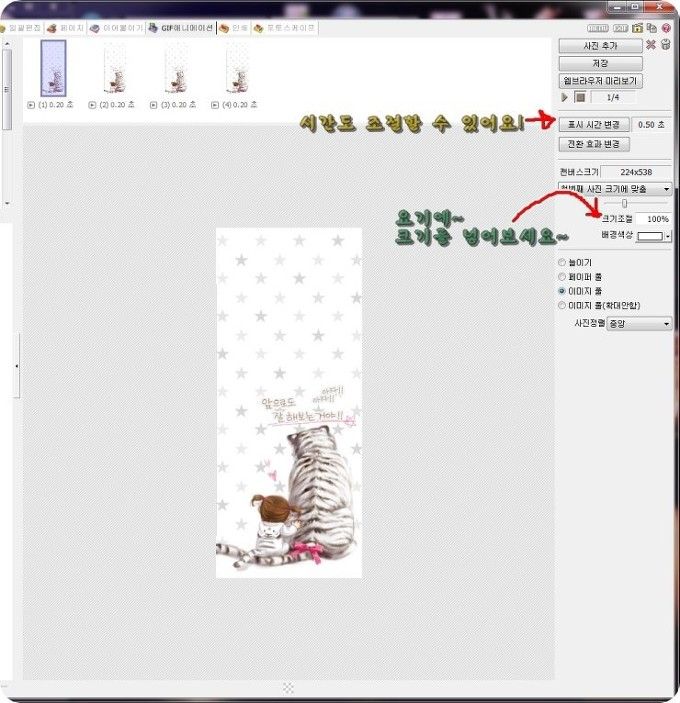Click 표시 시간 변경 button
Image resolution: width=680 pixels, height=703 pixels.
[594, 124]
